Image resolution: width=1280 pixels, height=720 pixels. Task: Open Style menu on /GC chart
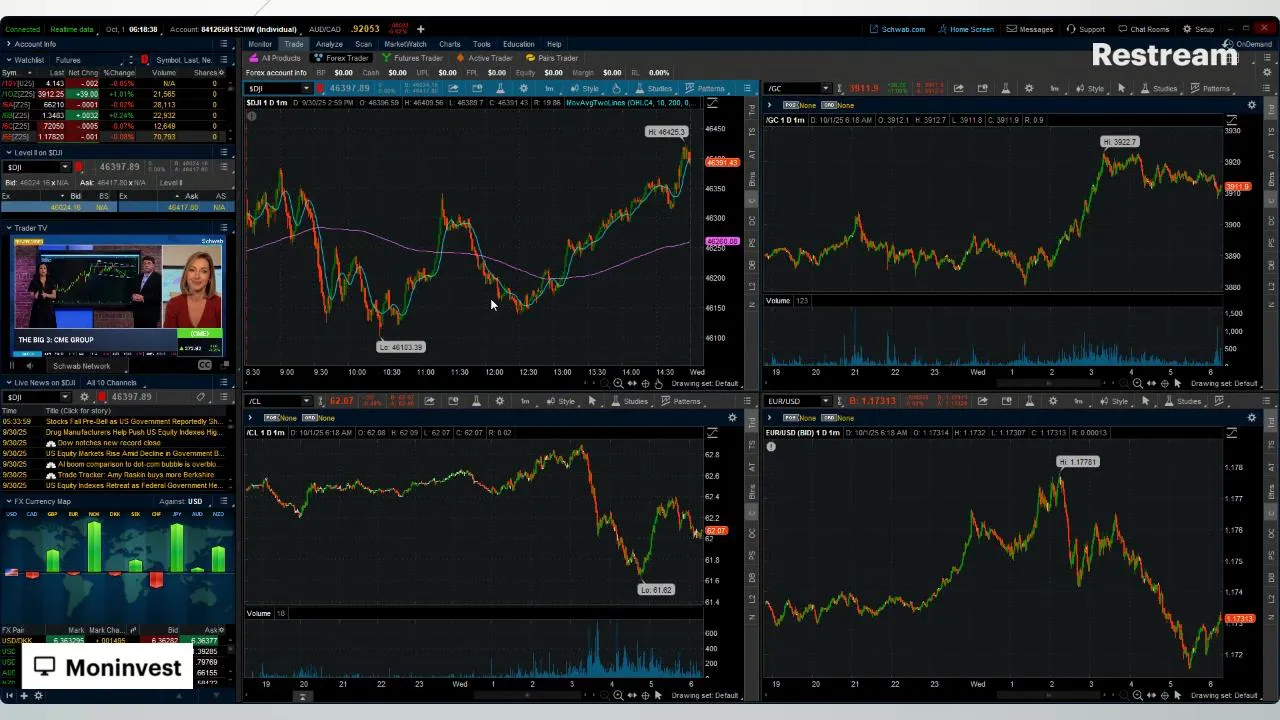(x=1090, y=88)
